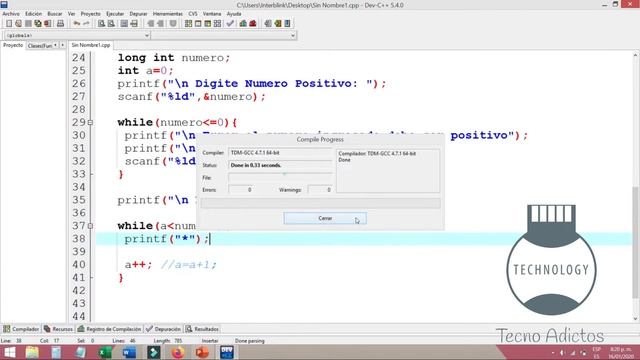Click the Print toolbar icon
This screenshot has height=360, width=640.
click(x=60, y=24)
